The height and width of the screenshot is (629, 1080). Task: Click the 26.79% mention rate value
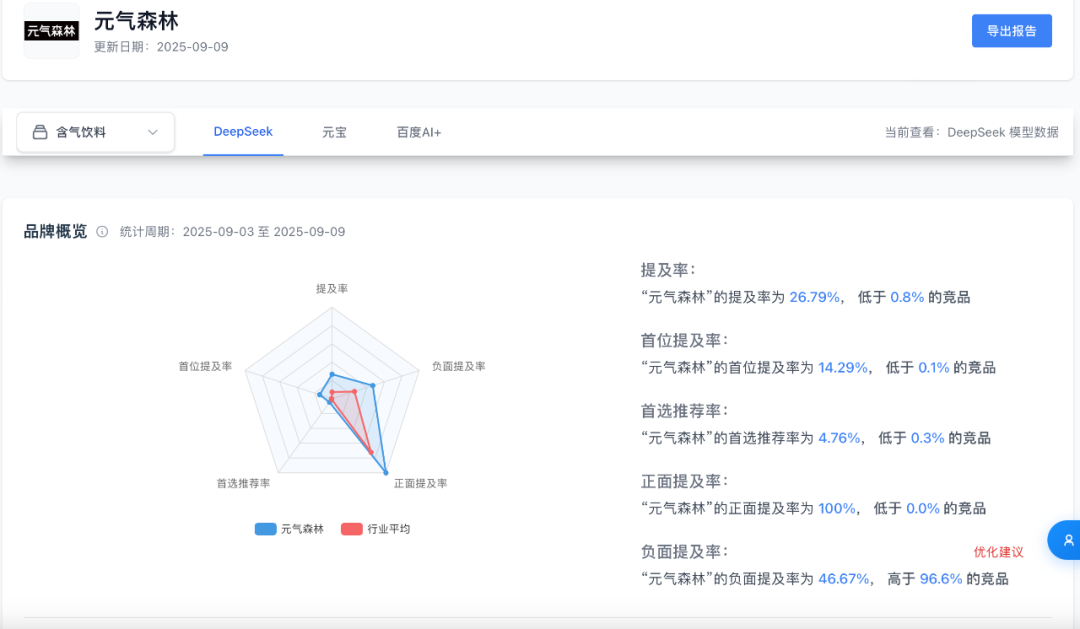tap(814, 297)
